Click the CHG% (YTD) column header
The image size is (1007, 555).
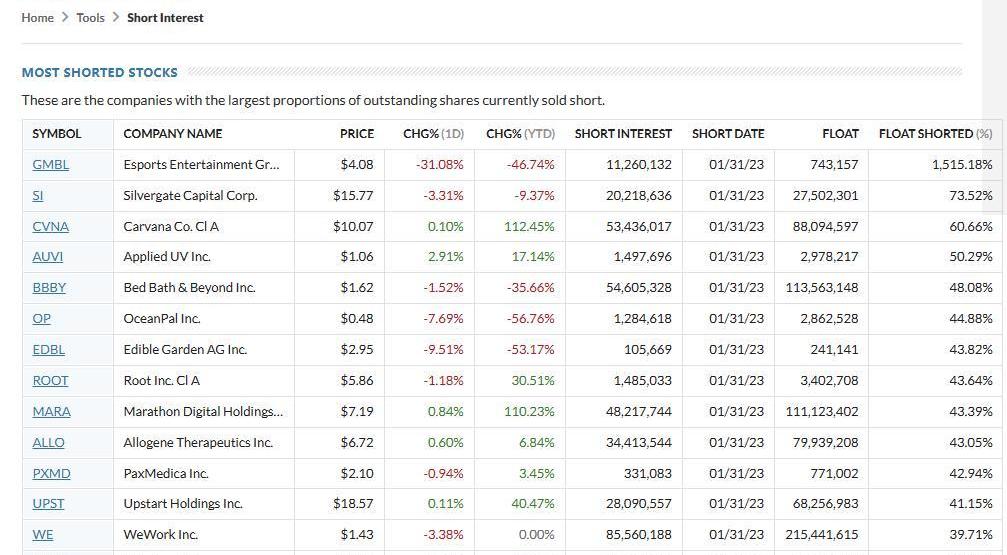[520, 134]
